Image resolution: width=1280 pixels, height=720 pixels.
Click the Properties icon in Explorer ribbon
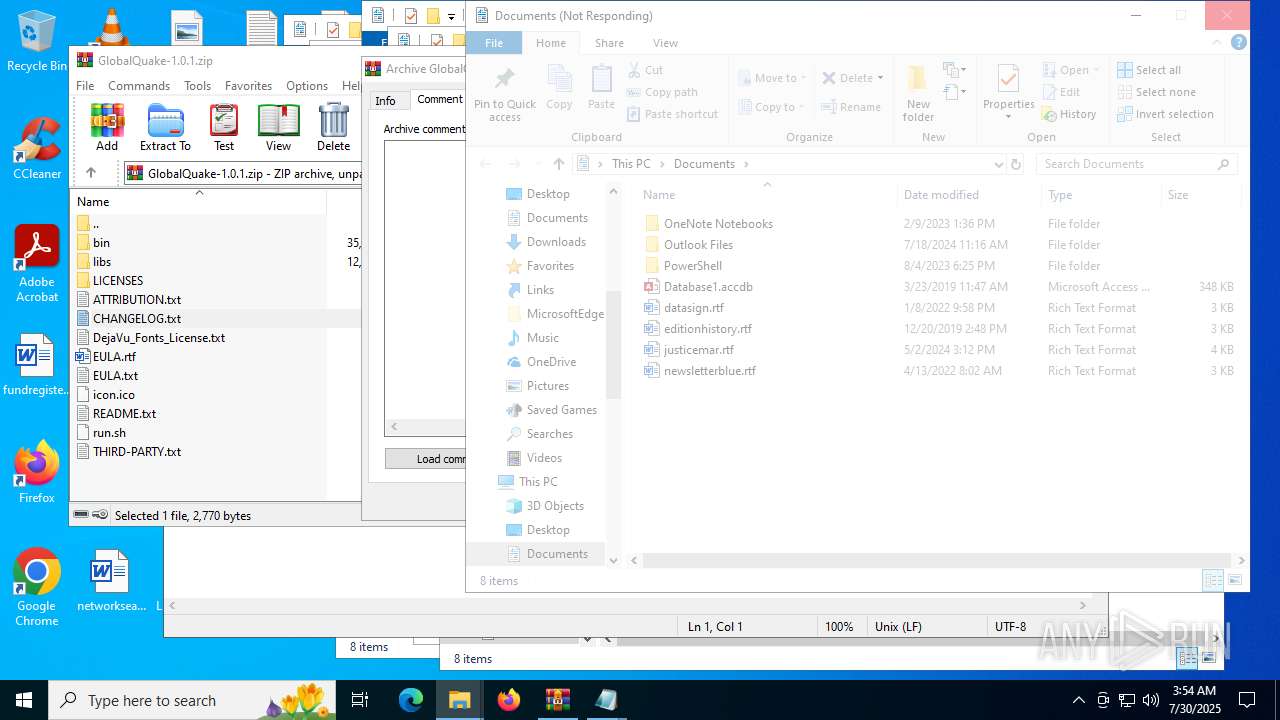[x=1008, y=93]
